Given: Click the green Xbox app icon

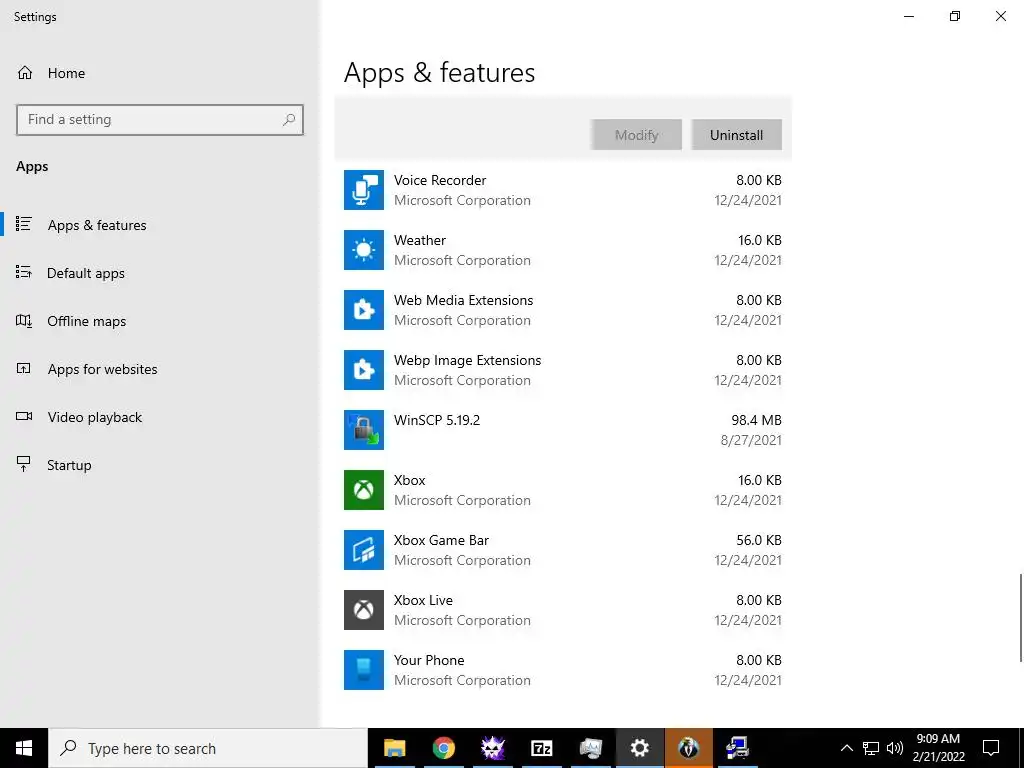Looking at the screenshot, I should 364,490.
